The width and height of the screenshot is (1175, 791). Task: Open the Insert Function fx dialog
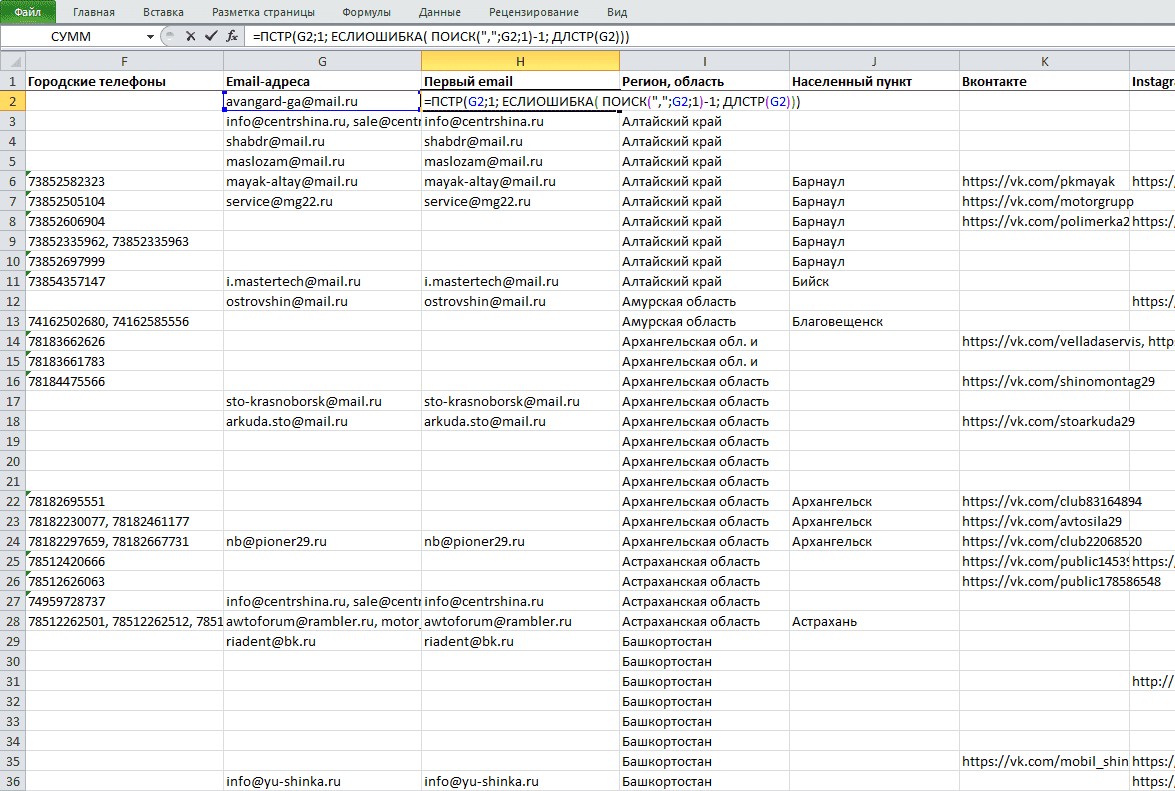point(232,36)
